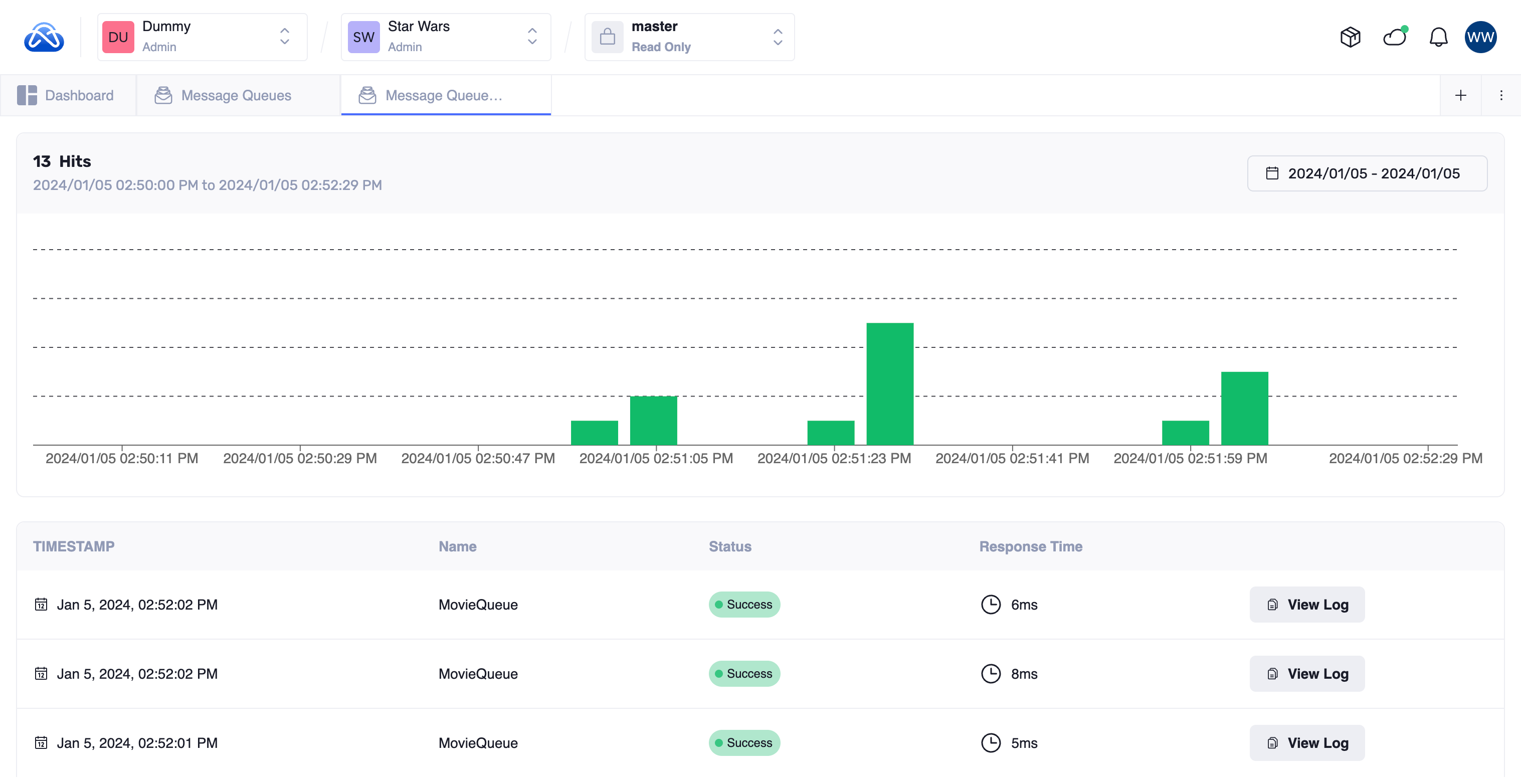View Log for the 5ms entry
The image size is (1521, 784).
click(1306, 742)
